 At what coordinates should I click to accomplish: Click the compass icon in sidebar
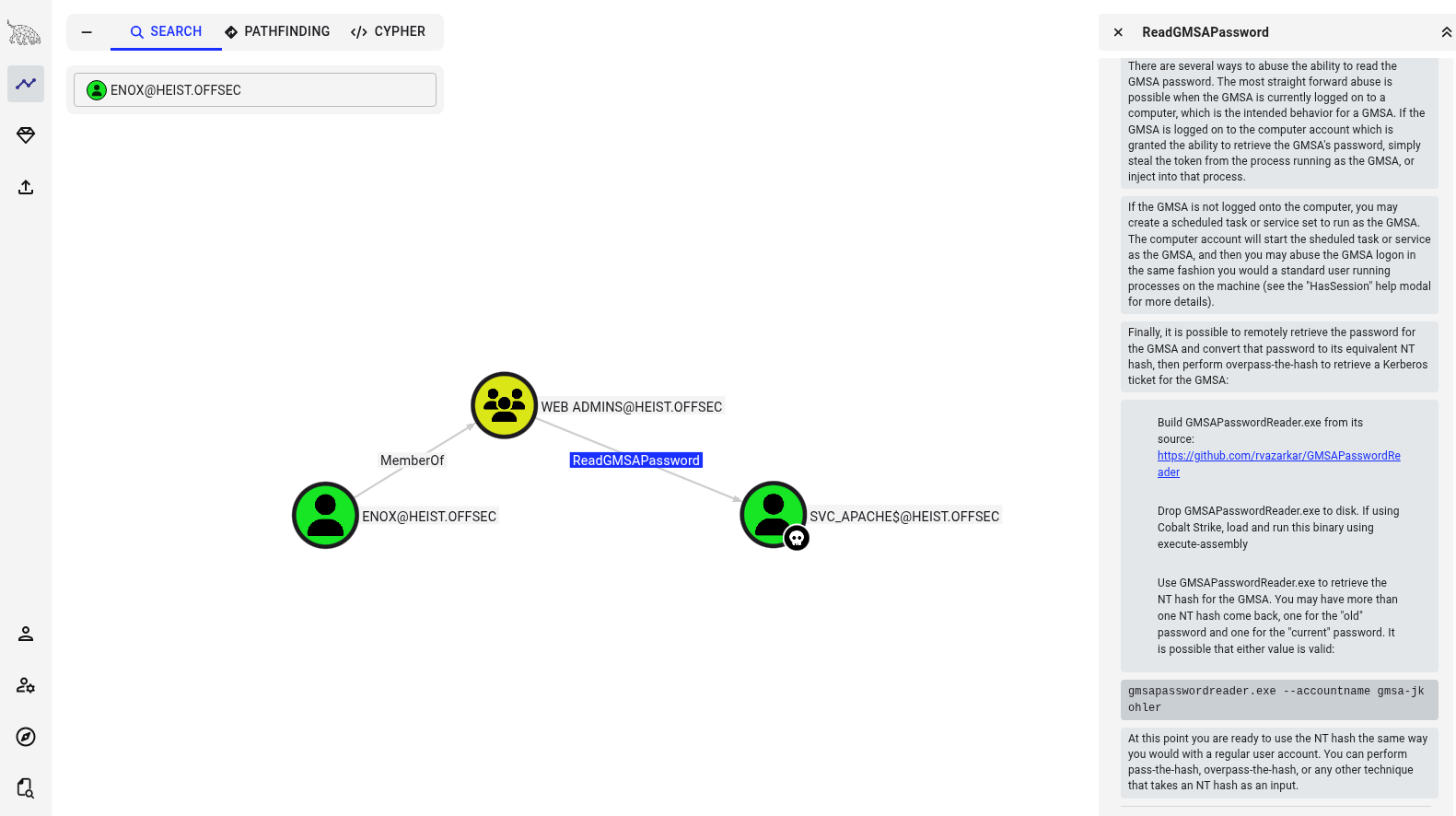[26, 737]
